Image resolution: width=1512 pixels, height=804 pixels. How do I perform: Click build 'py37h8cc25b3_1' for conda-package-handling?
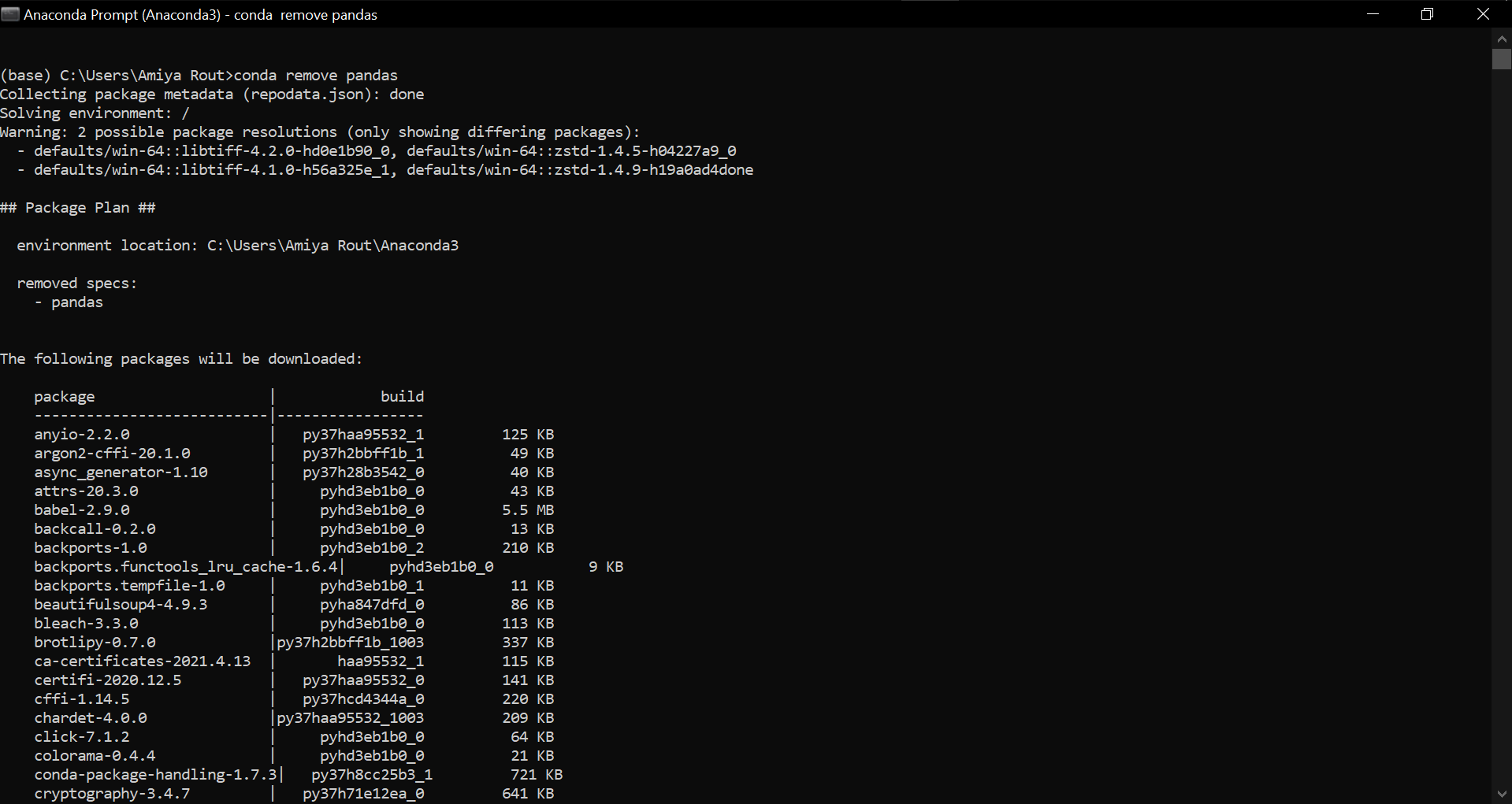(372, 775)
